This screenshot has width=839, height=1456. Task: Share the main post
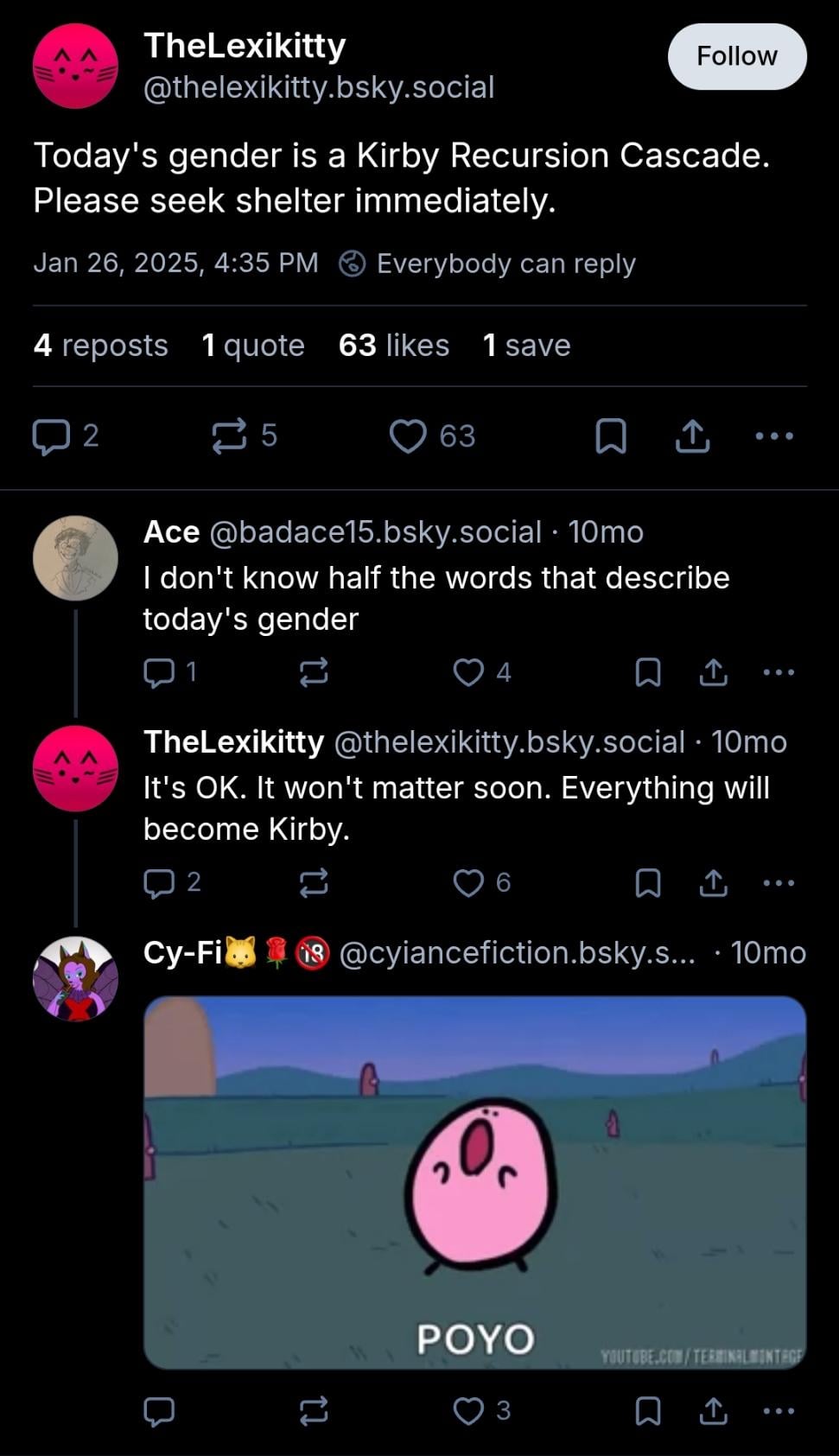coord(692,436)
